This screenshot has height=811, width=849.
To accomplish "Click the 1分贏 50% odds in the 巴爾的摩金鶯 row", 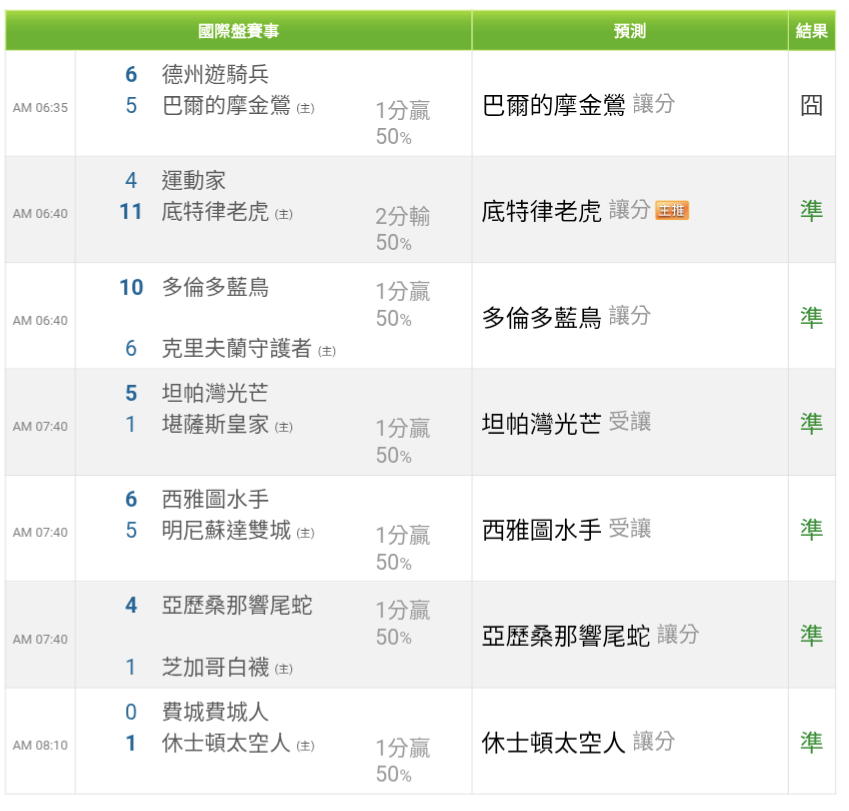I will (403, 123).
